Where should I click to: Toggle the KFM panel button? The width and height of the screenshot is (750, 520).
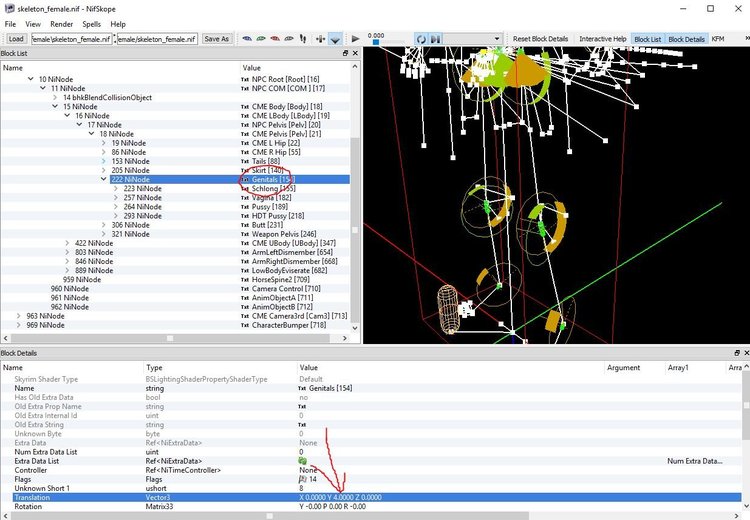[x=717, y=39]
